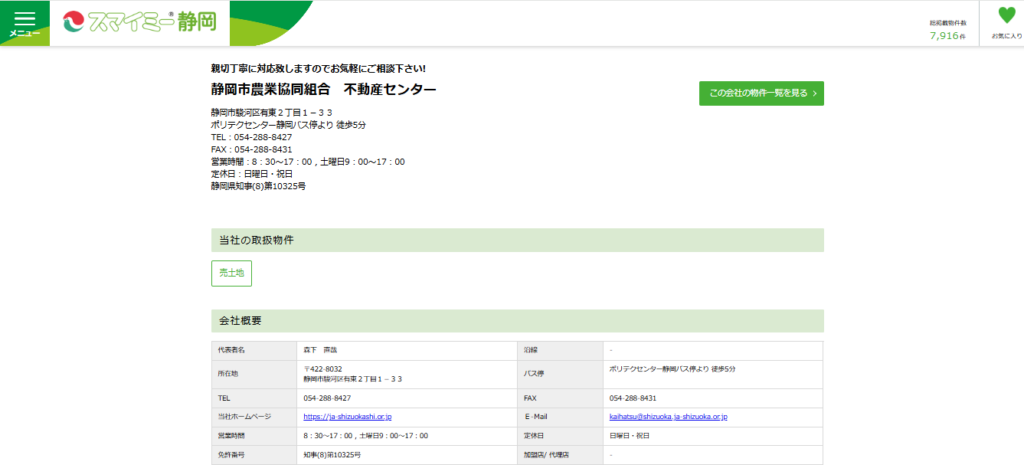Click the 静岡県知事(8)第10325号 license text
The width and height of the screenshot is (1024, 465).
tap(258, 186)
